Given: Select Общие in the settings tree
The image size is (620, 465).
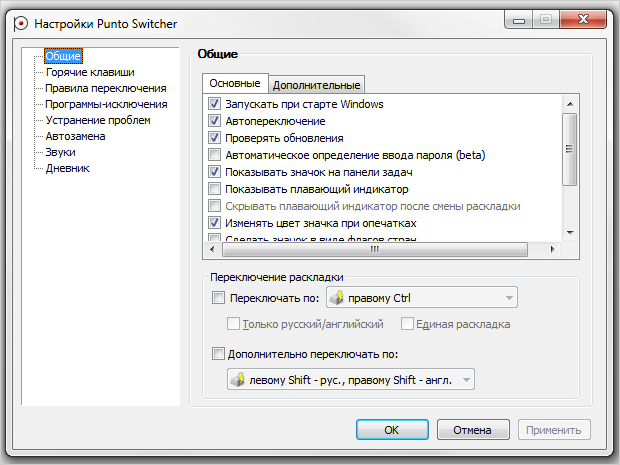Looking at the screenshot, I should 63,56.
